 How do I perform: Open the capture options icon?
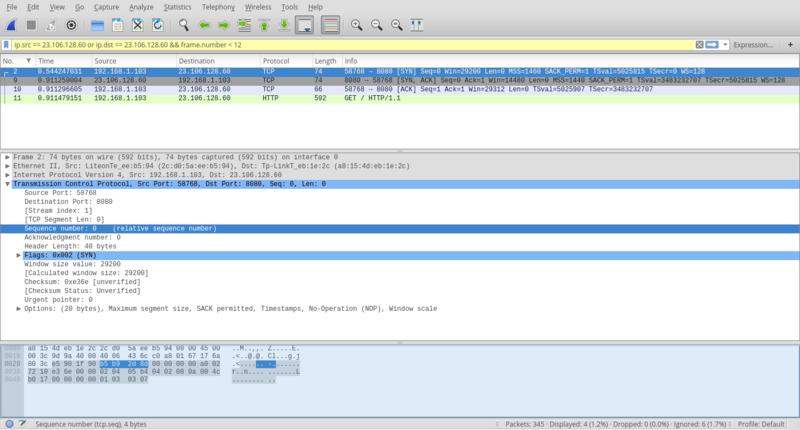(71, 24)
